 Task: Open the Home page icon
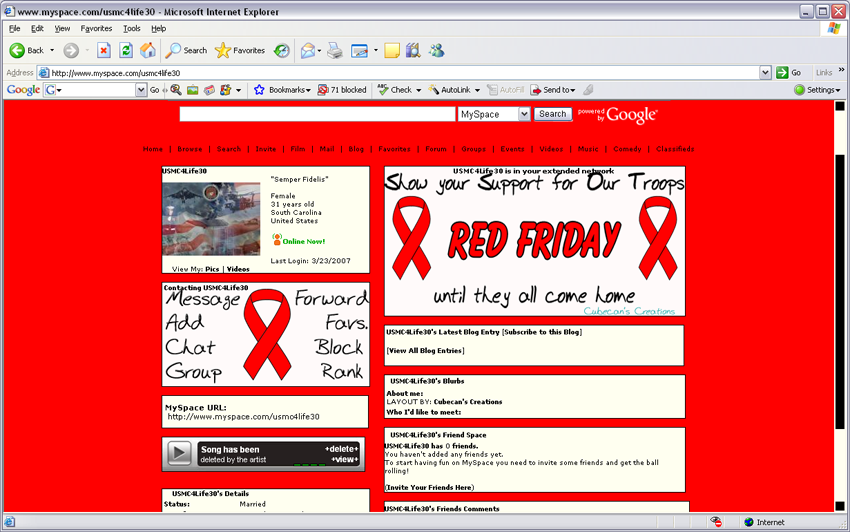point(147,50)
